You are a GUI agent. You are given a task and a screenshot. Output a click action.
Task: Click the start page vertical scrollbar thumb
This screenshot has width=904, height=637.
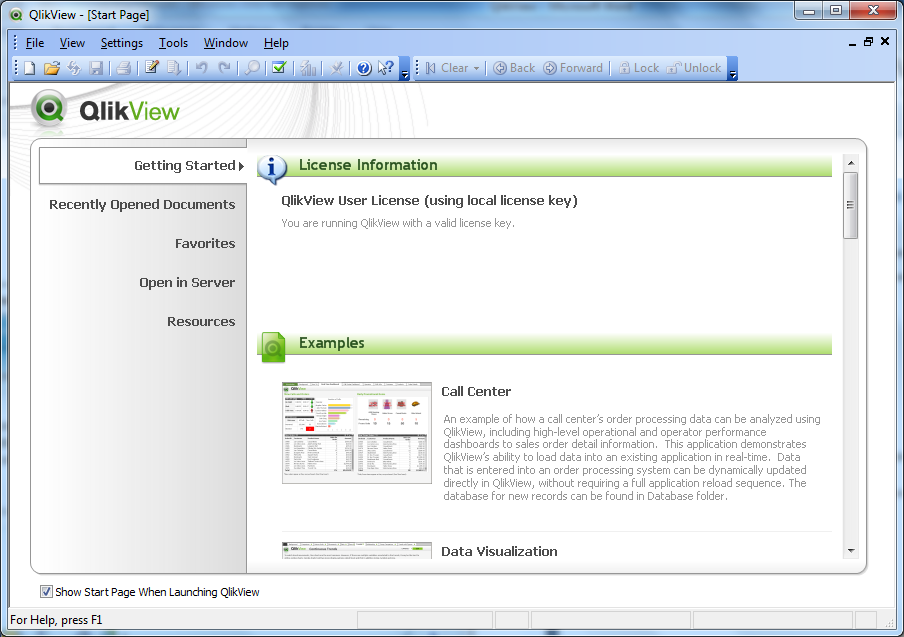pos(850,205)
